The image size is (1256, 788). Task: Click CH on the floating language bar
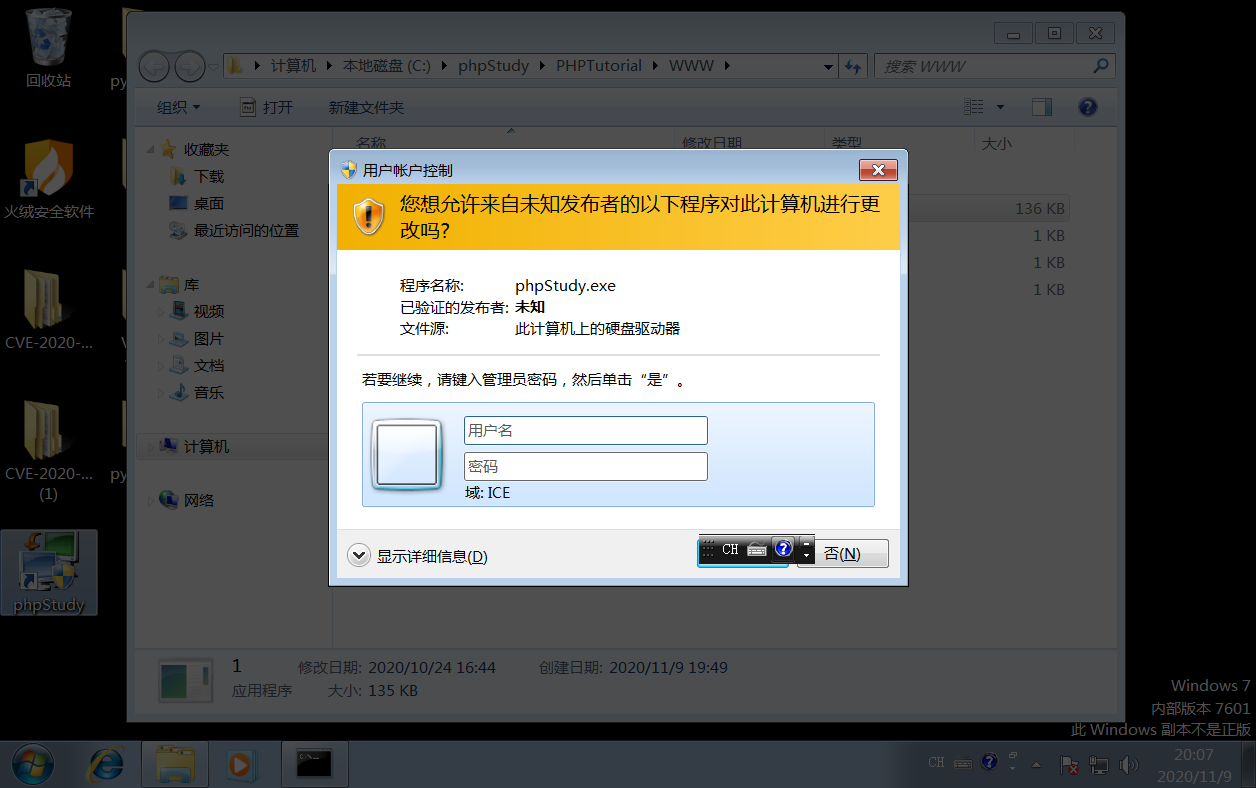(730, 549)
